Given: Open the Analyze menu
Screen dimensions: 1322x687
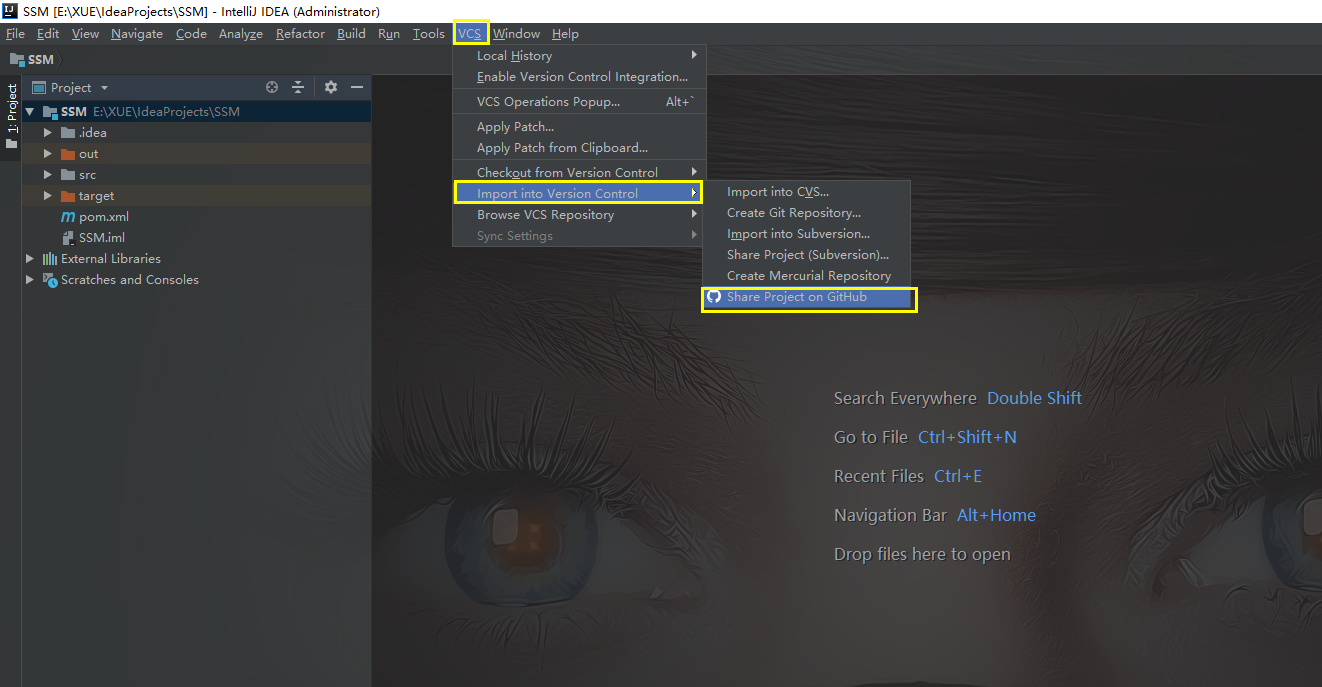Looking at the screenshot, I should [x=241, y=34].
